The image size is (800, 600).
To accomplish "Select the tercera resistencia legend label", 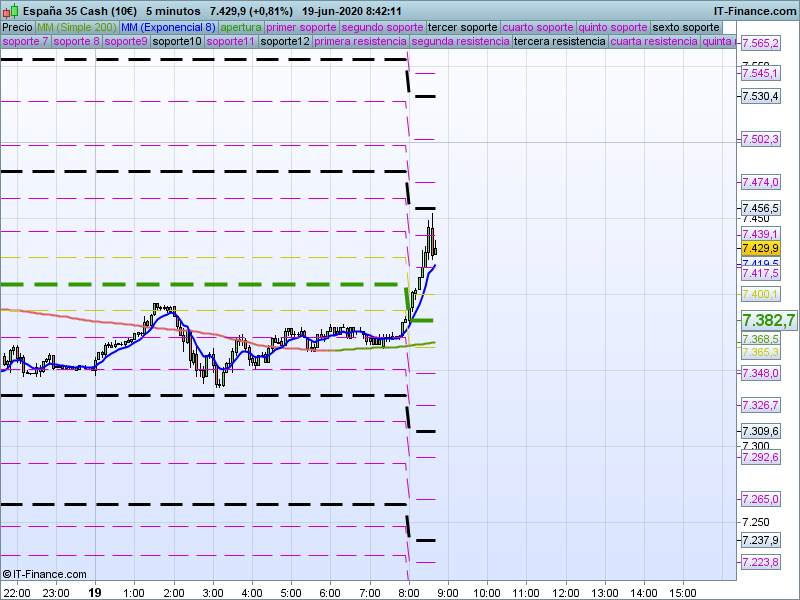I will (x=558, y=42).
